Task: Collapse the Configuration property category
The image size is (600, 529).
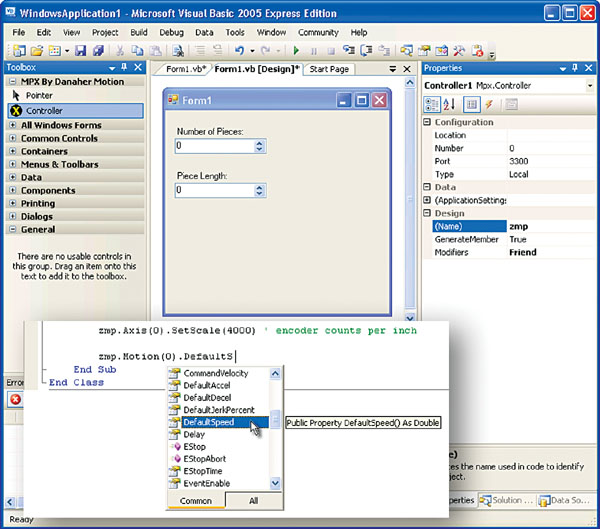Action: click(x=428, y=122)
